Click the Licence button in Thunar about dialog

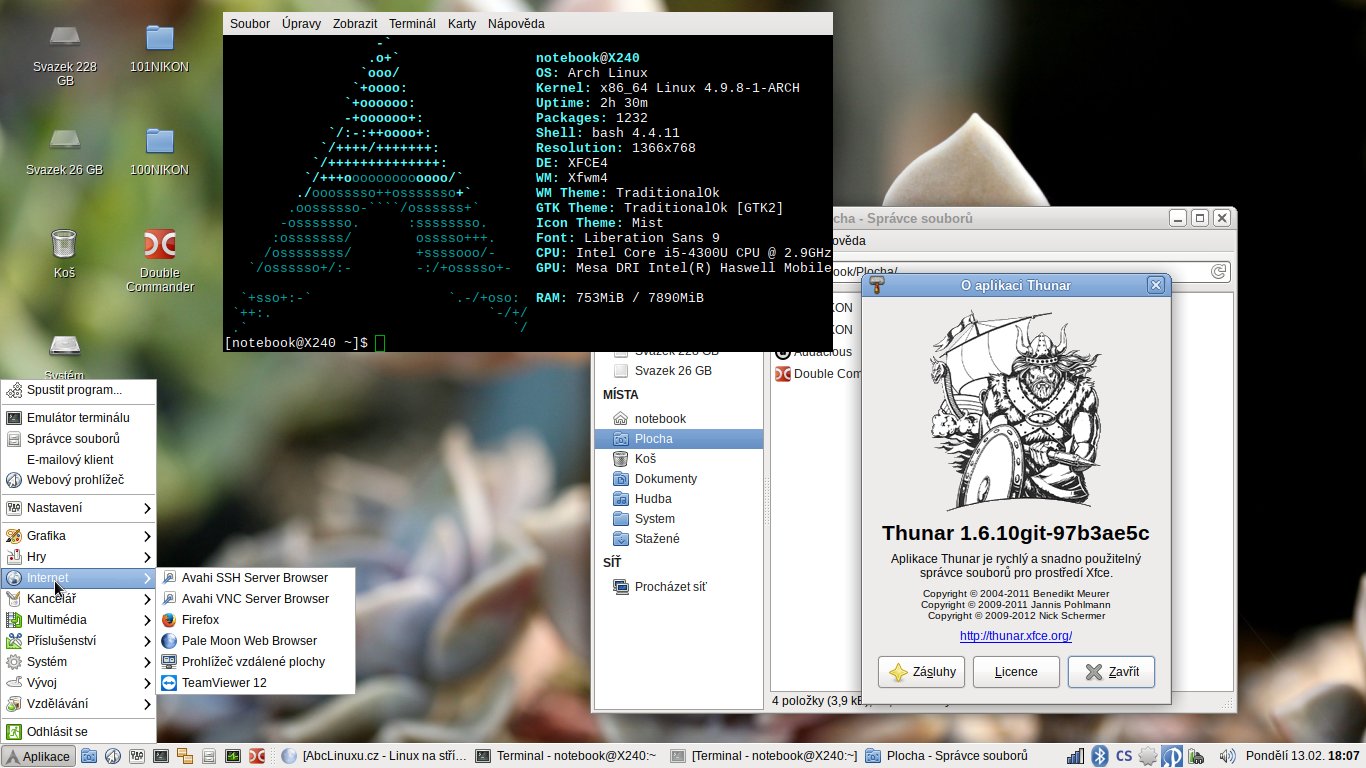pyautogui.click(x=1016, y=672)
